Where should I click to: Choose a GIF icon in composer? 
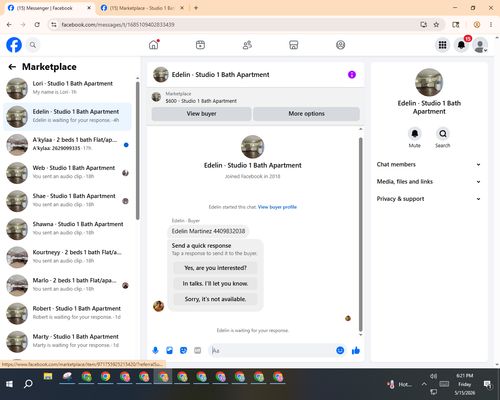click(198, 350)
